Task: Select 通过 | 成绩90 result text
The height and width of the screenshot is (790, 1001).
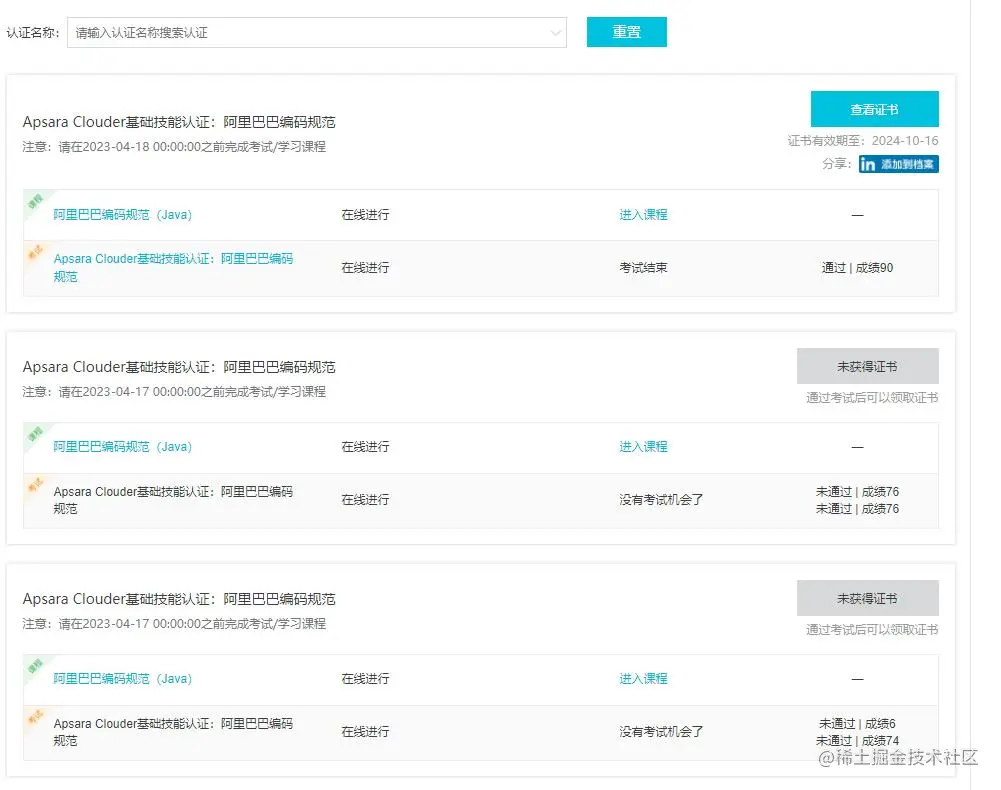Action: (857, 268)
